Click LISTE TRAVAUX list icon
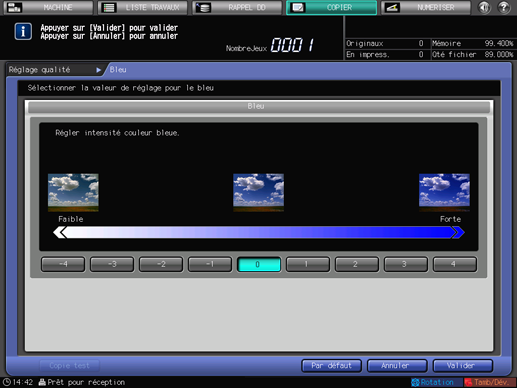This screenshot has width=517, height=388. [x=109, y=7]
